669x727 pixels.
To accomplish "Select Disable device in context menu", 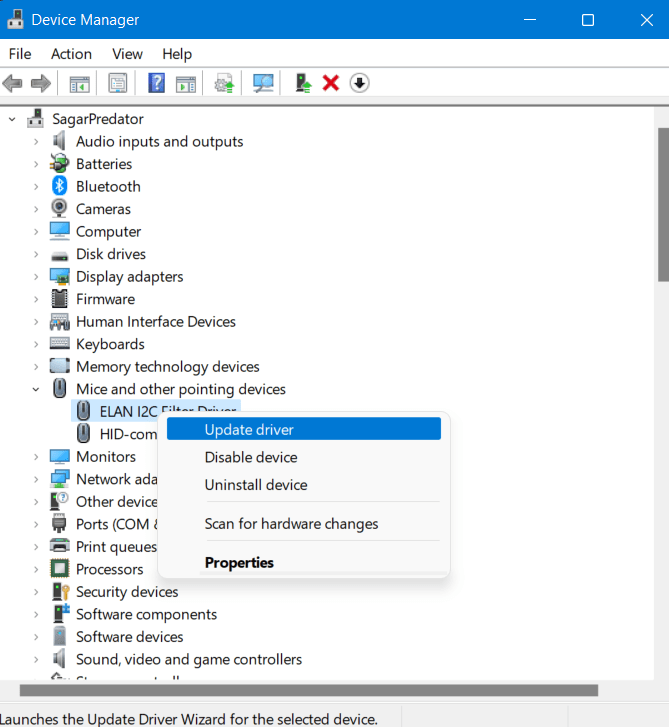I will (250, 457).
